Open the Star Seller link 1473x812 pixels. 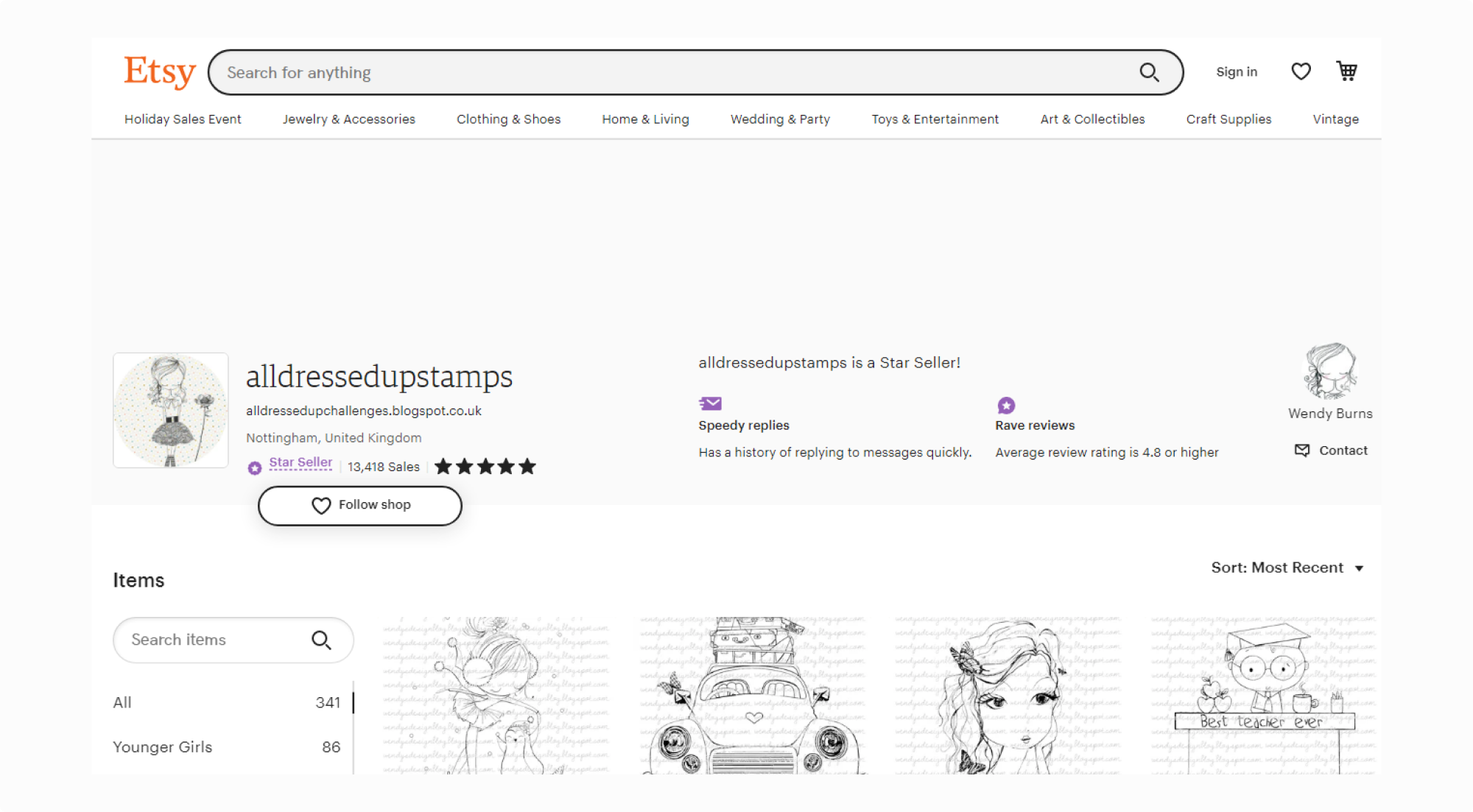(300, 462)
